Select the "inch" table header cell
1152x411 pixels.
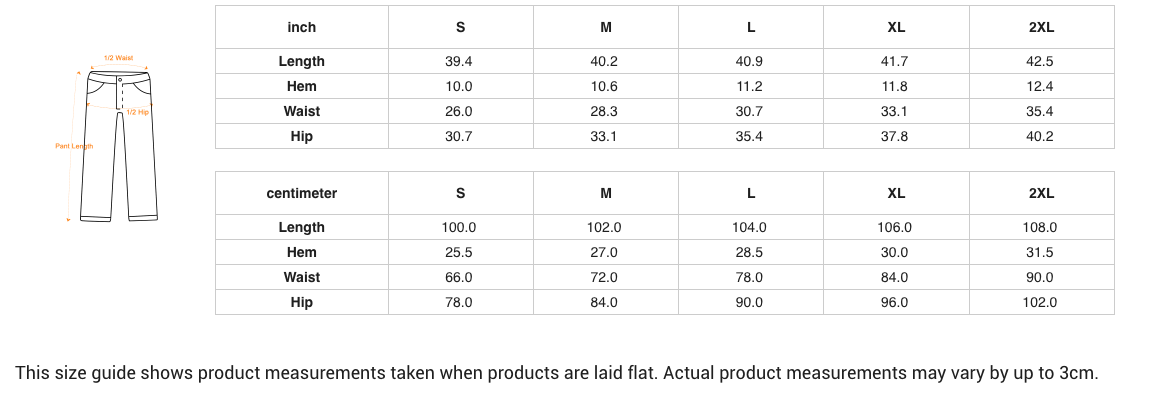coord(301,27)
